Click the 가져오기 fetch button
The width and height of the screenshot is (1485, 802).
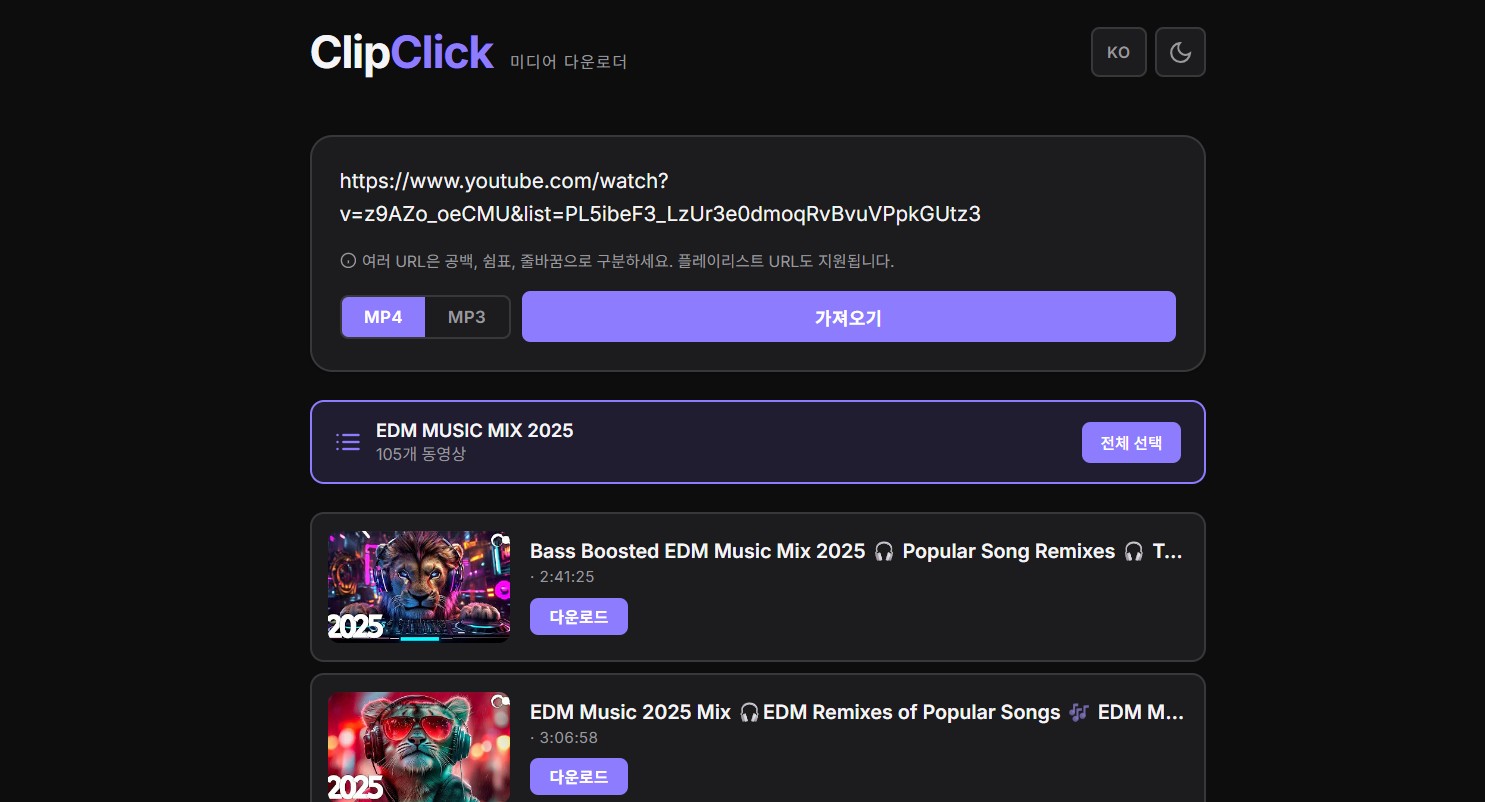(x=849, y=317)
